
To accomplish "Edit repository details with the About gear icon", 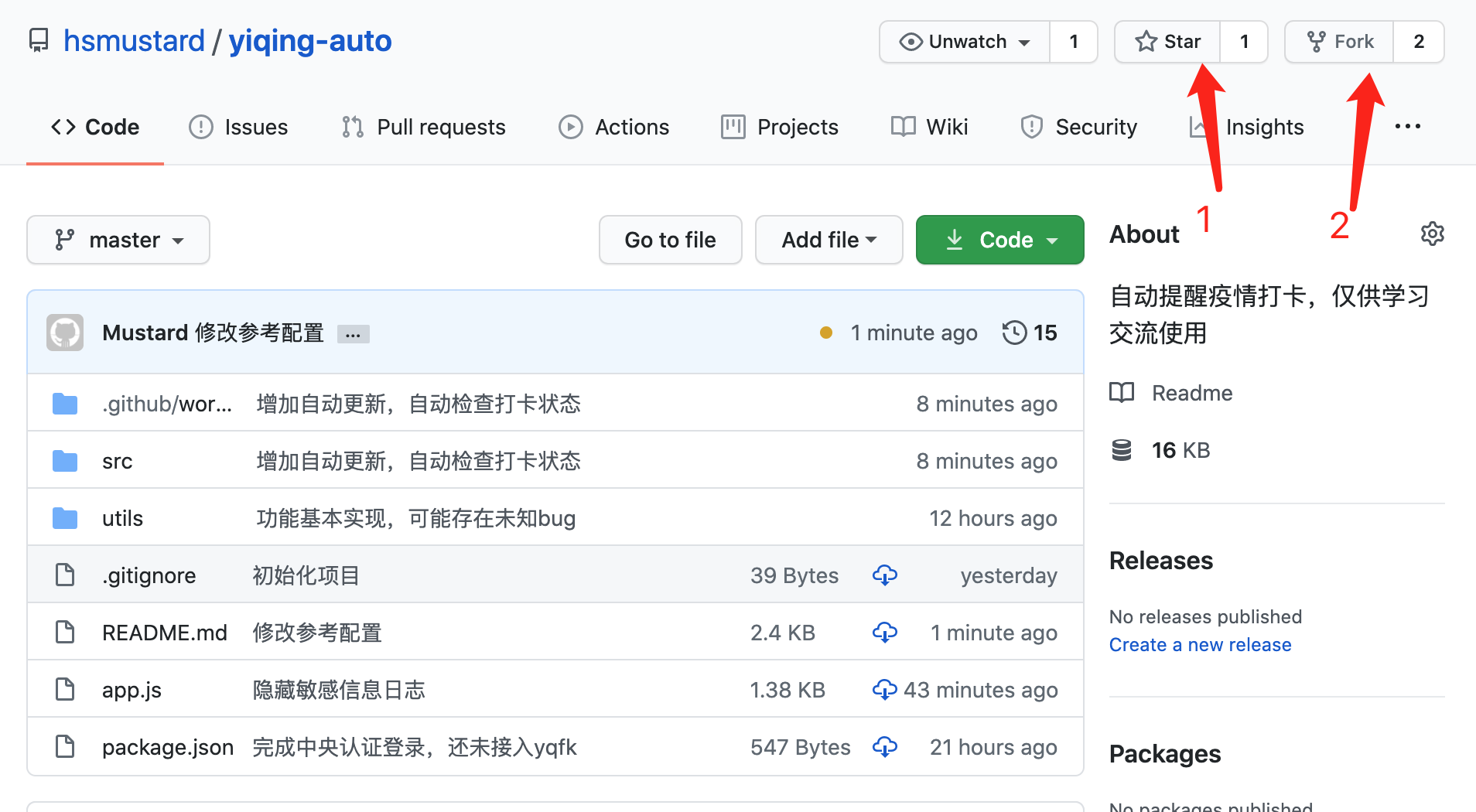I will click(x=1433, y=234).
